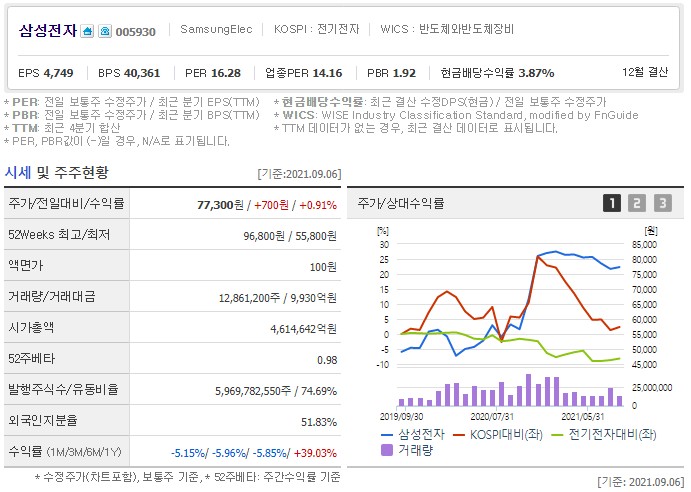Click the SamsungElec English name
The image size is (691, 492).
[x=216, y=30]
